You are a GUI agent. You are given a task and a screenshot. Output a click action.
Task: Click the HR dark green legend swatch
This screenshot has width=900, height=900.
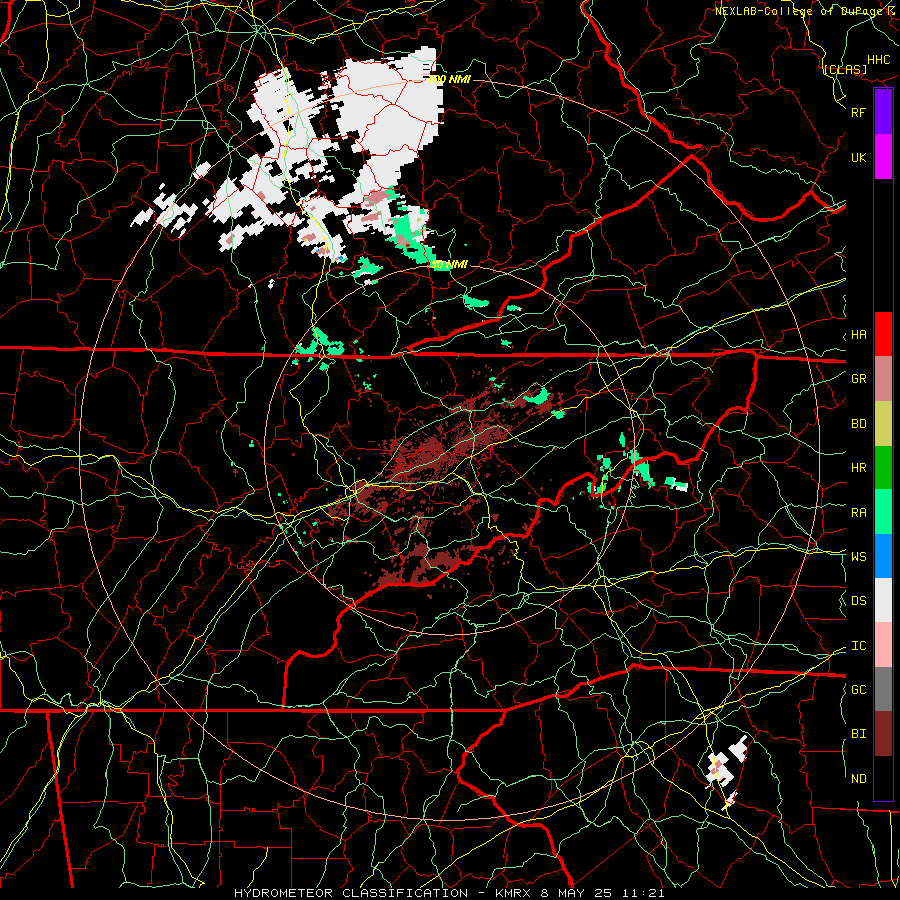883,468
